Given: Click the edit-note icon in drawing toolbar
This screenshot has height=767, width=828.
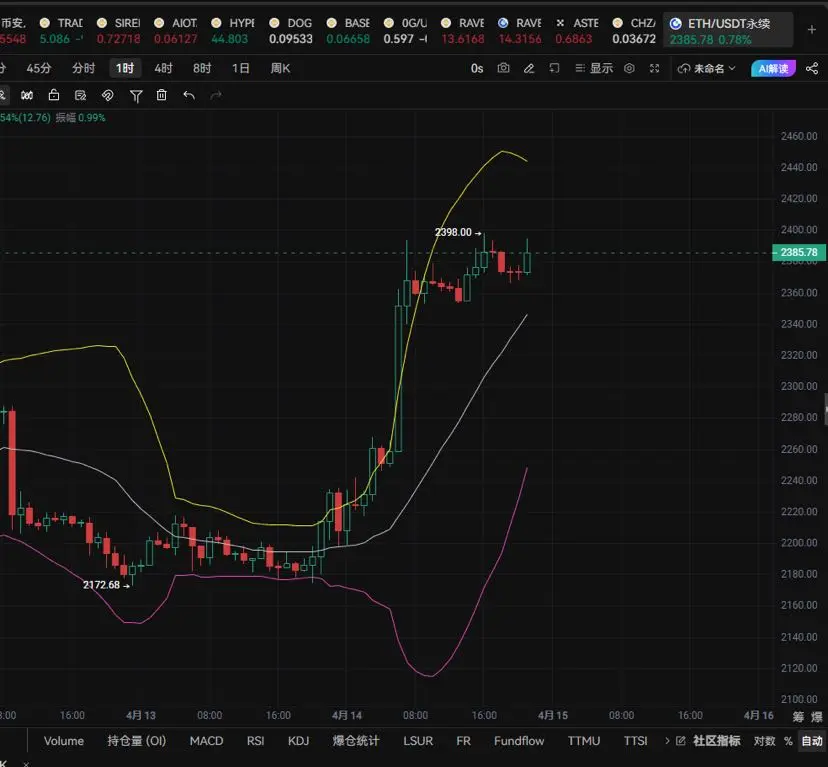Looking at the screenshot, I should pos(80,95).
